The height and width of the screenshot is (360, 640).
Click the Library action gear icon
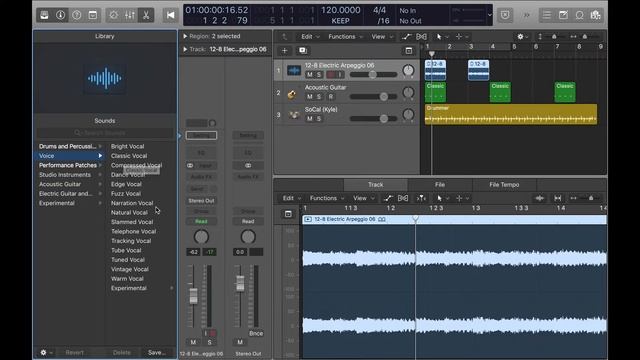pyautogui.click(x=43, y=352)
